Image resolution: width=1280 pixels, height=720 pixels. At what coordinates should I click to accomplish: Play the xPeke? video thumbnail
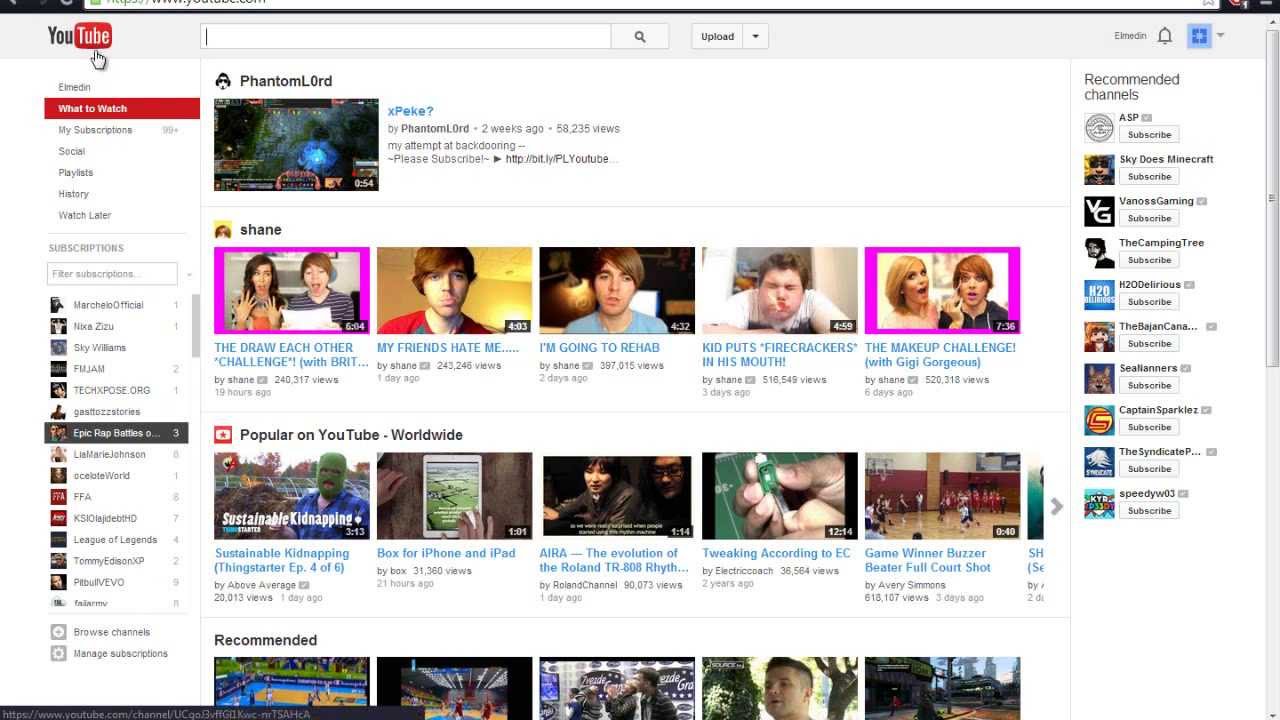click(296, 144)
